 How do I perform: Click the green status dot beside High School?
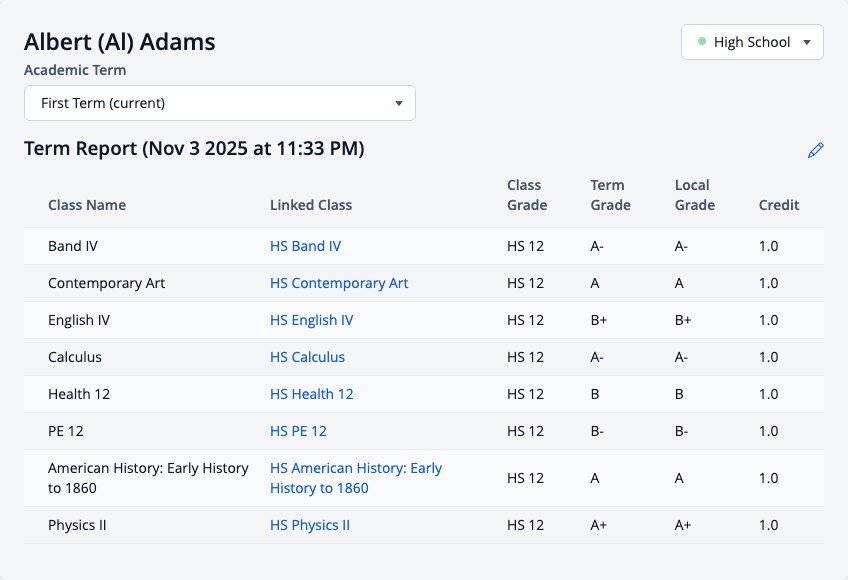pos(702,41)
